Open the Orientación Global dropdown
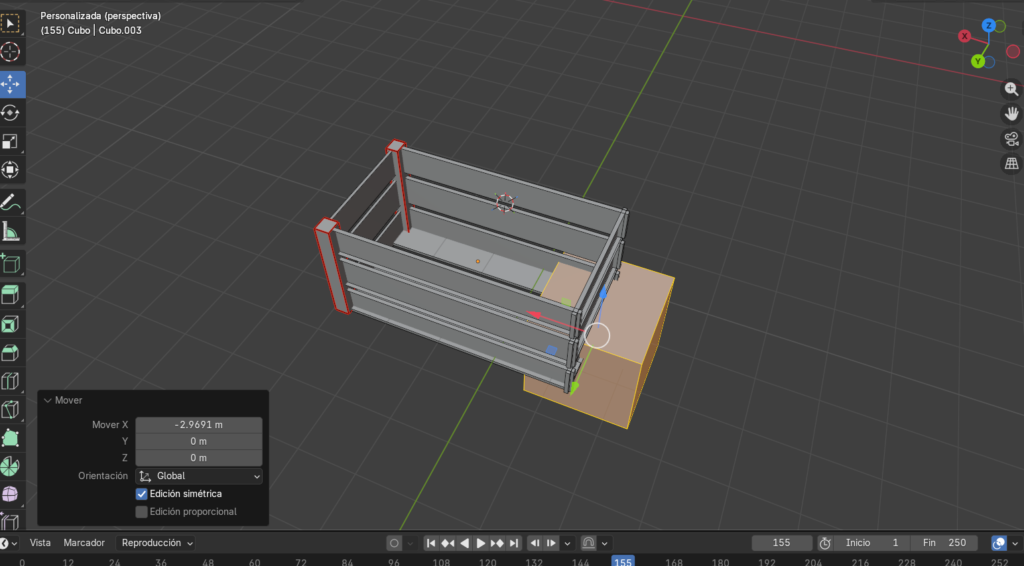 [x=199, y=477]
